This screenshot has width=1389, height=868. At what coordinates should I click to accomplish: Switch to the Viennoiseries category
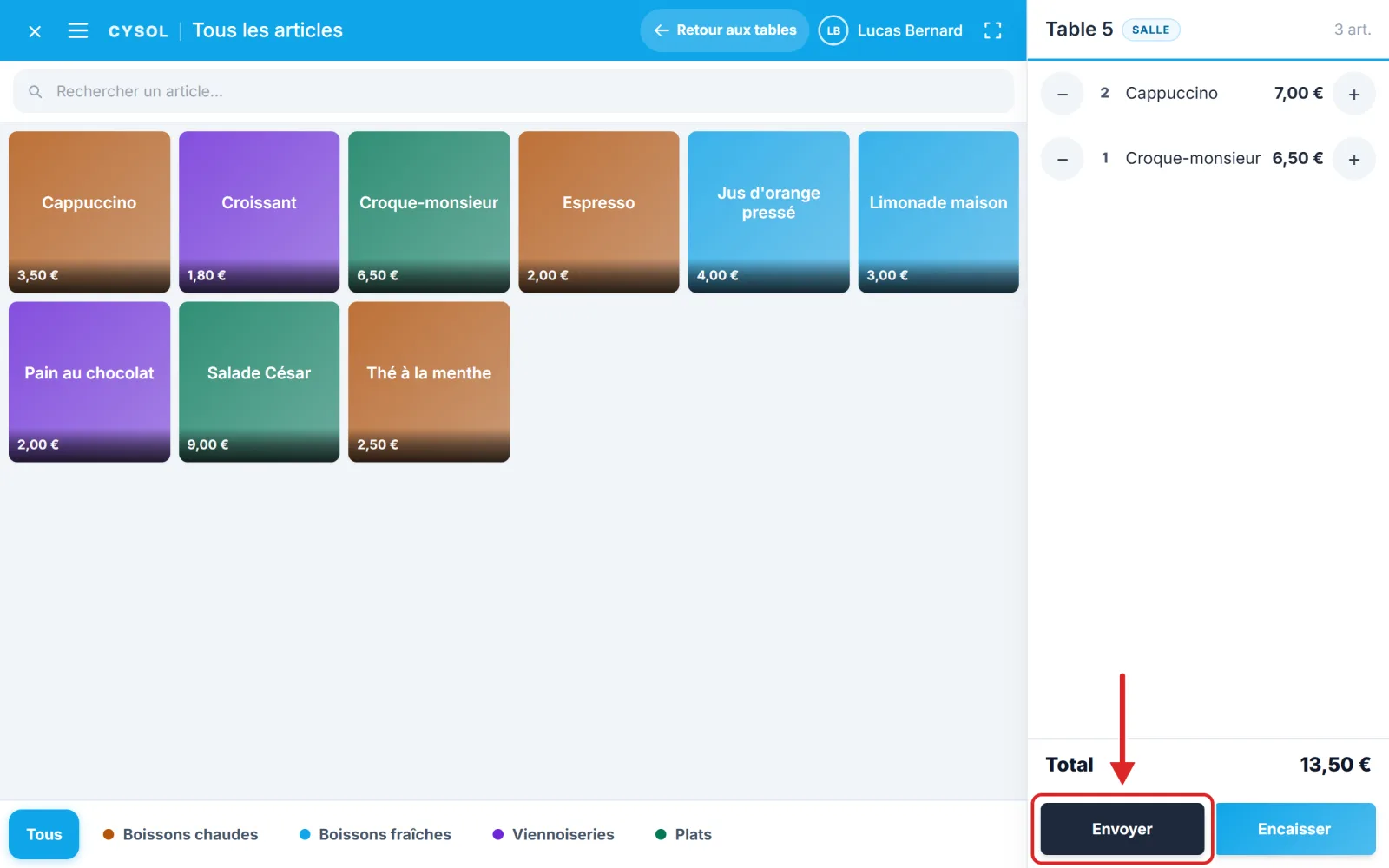click(x=553, y=834)
